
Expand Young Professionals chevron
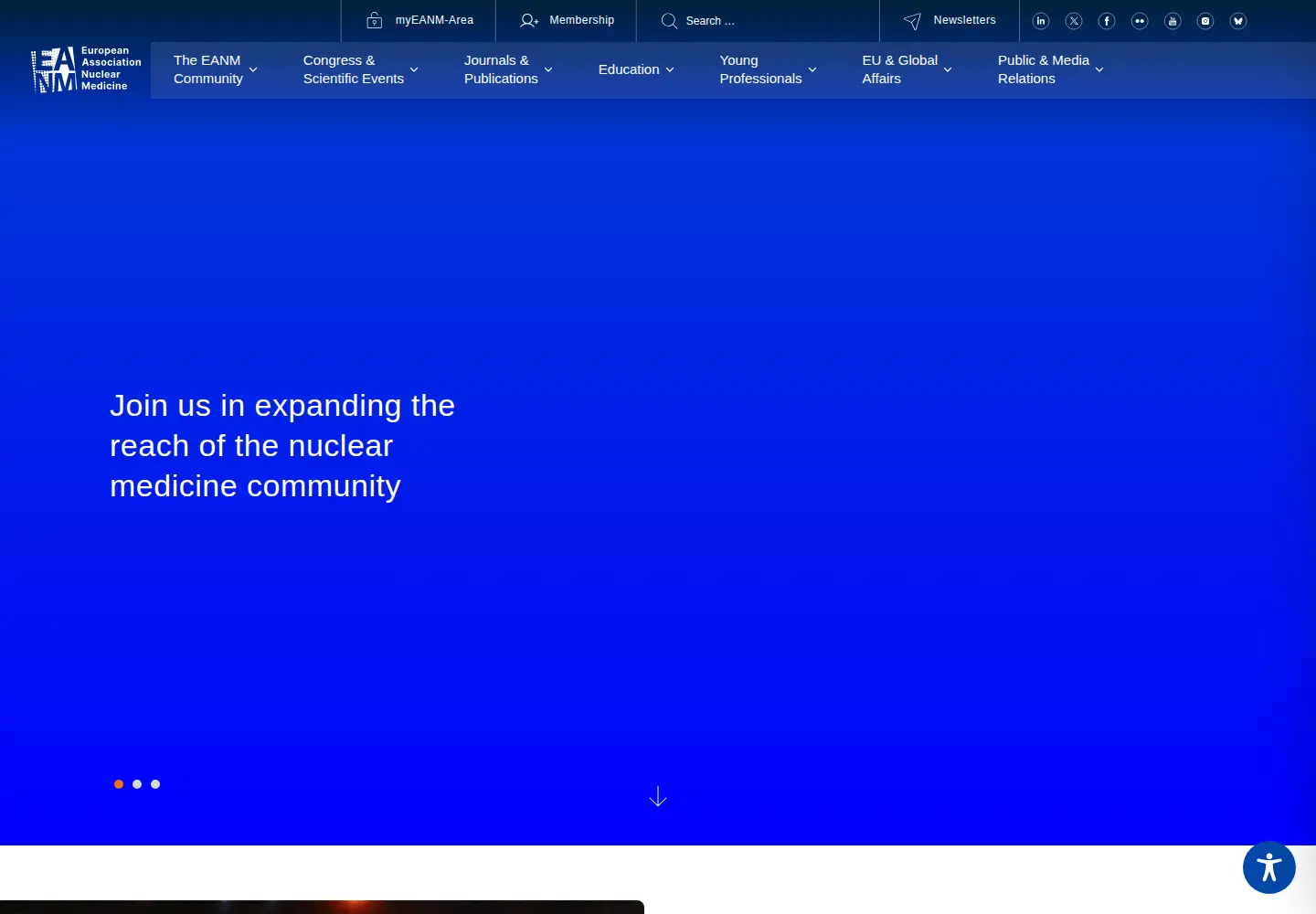(812, 69)
